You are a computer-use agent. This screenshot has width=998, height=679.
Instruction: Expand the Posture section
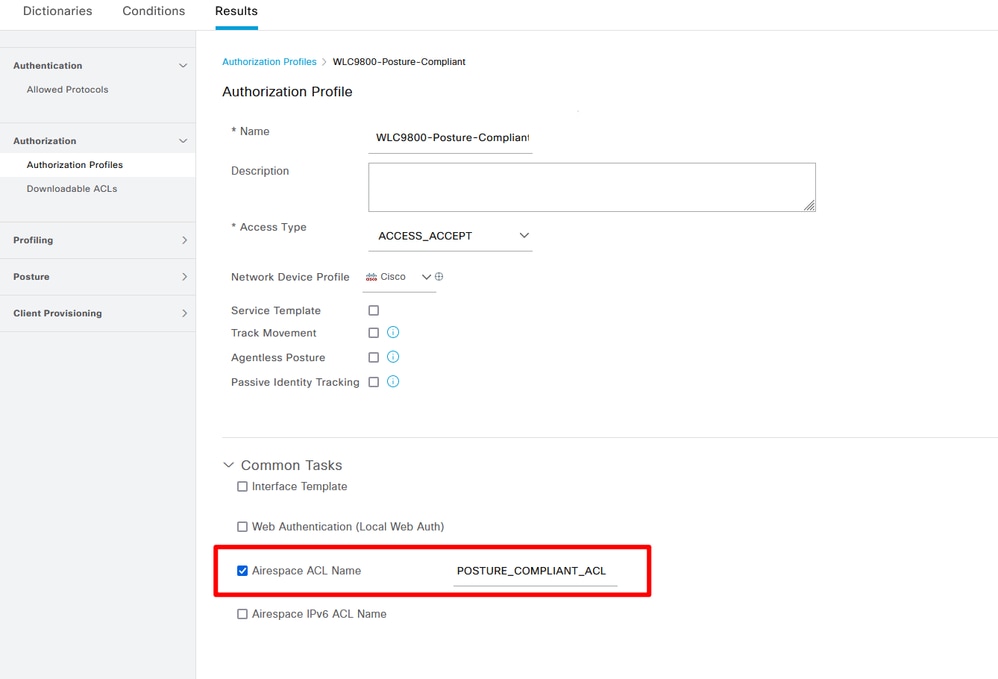tap(97, 277)
